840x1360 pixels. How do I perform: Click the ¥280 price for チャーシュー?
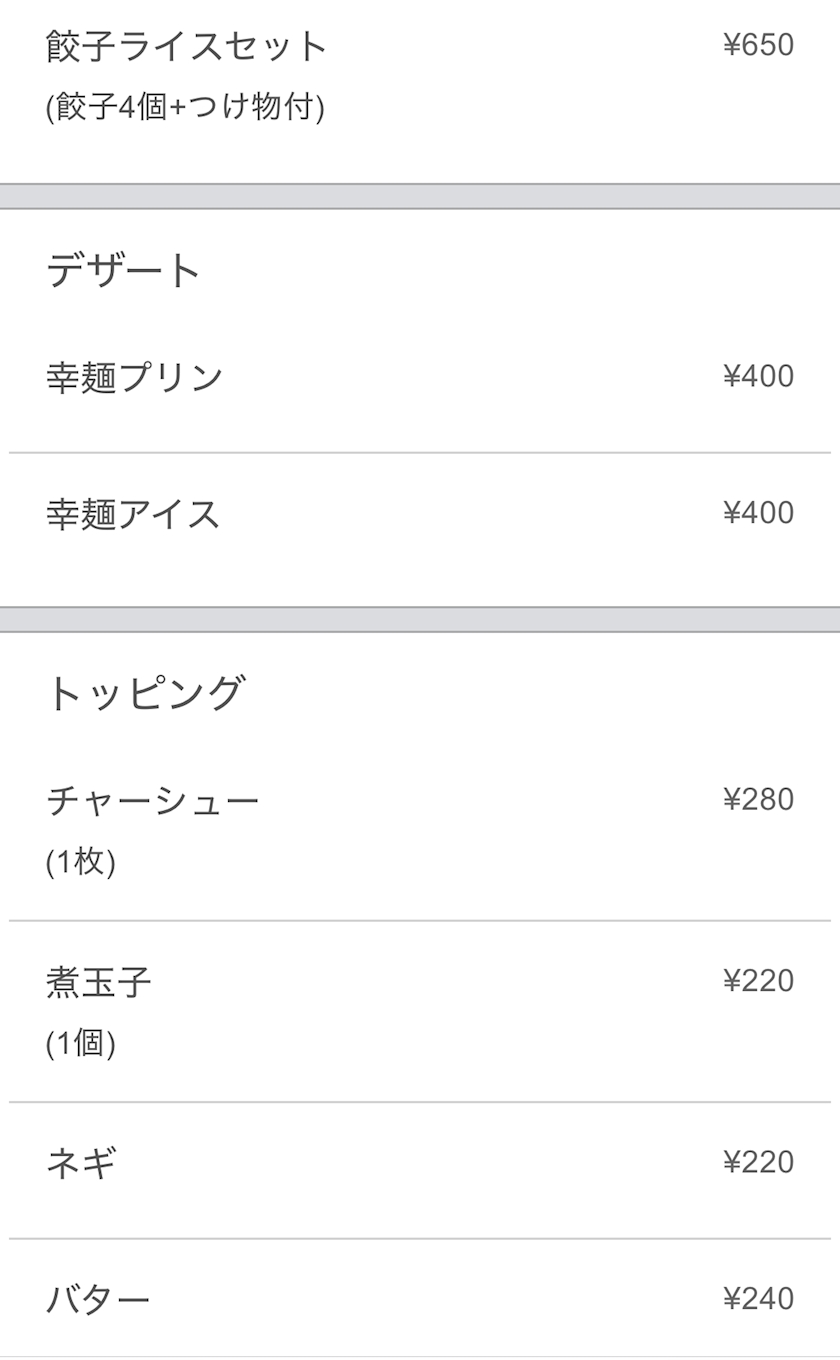coord(758,799)
